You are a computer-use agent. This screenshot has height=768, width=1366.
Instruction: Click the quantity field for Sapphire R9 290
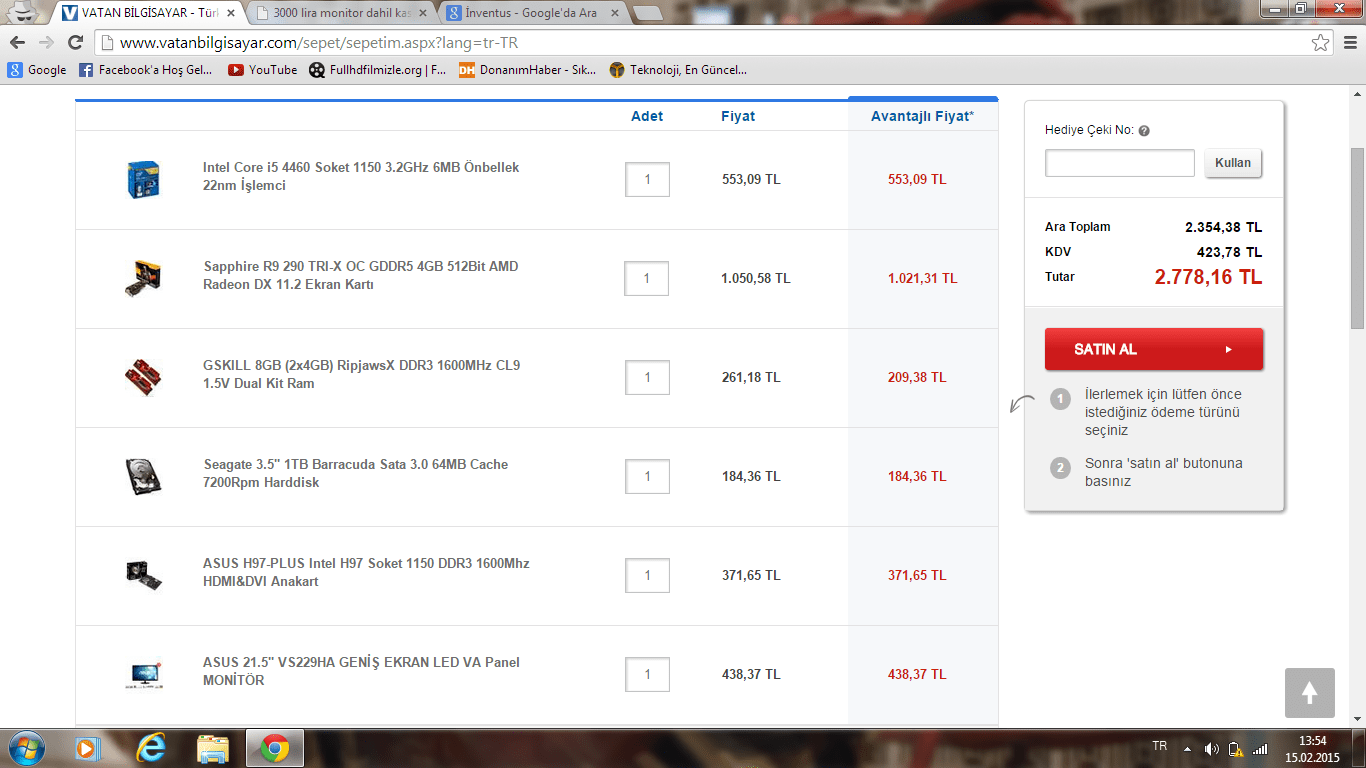coord(646,278)
